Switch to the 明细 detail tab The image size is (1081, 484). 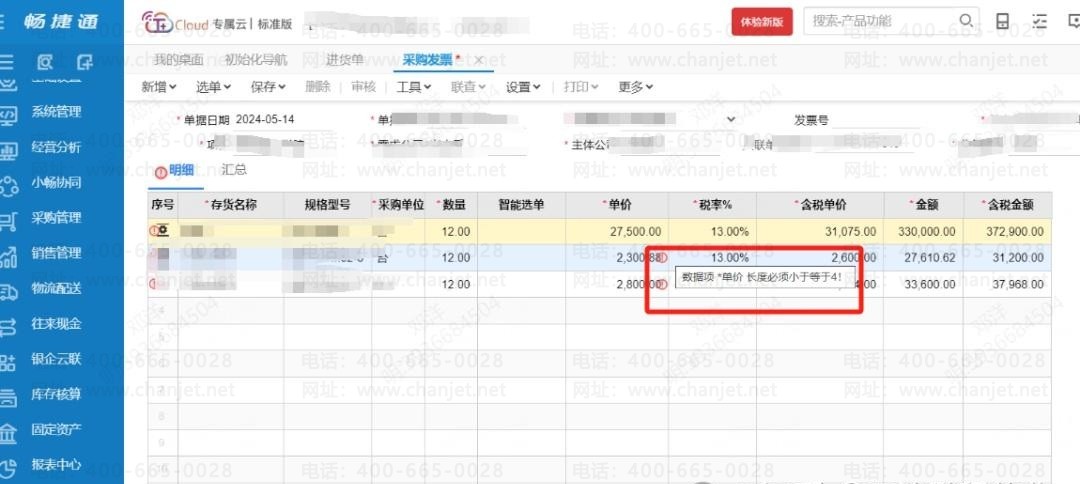point(181,170)
